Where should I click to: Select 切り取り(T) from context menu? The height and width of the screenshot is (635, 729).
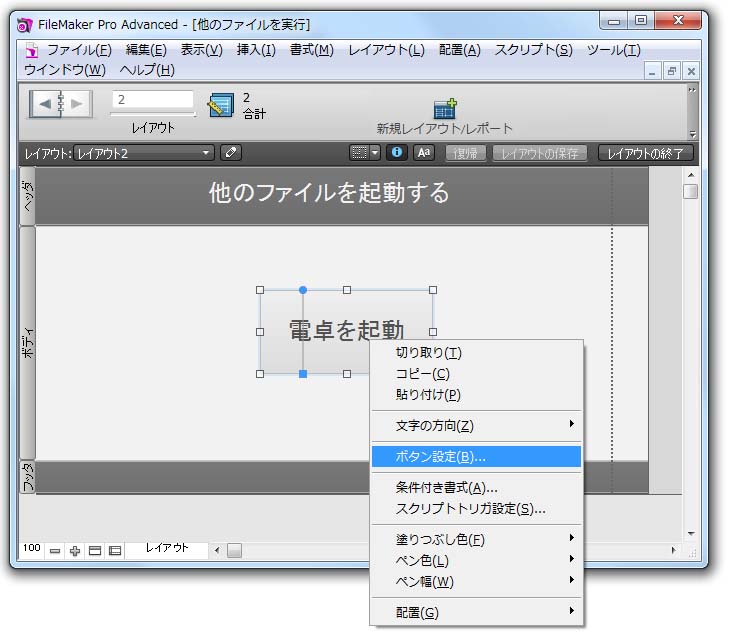(476, 352)
